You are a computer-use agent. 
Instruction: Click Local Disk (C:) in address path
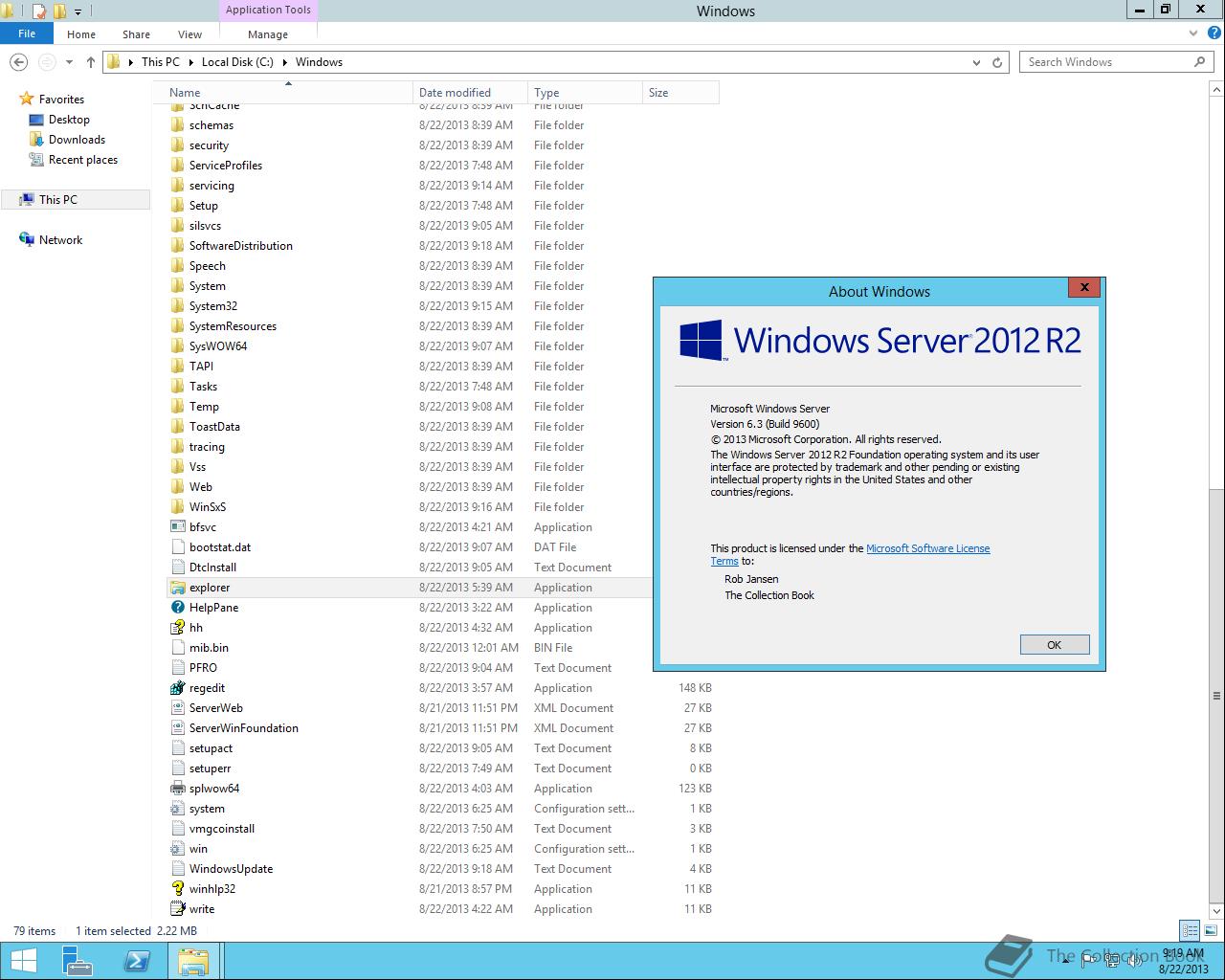pos(237,62)
